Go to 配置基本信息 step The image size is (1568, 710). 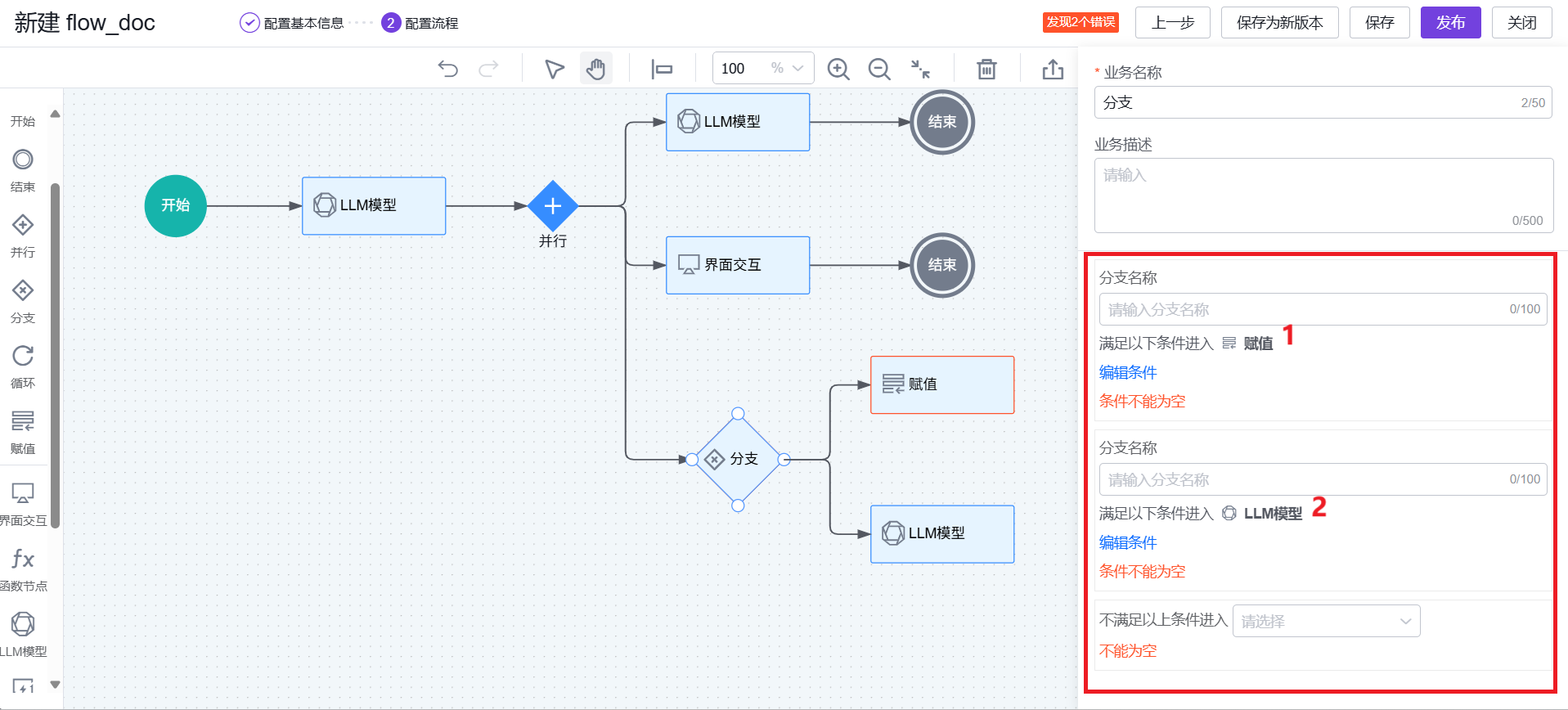[x=293, y=23]
